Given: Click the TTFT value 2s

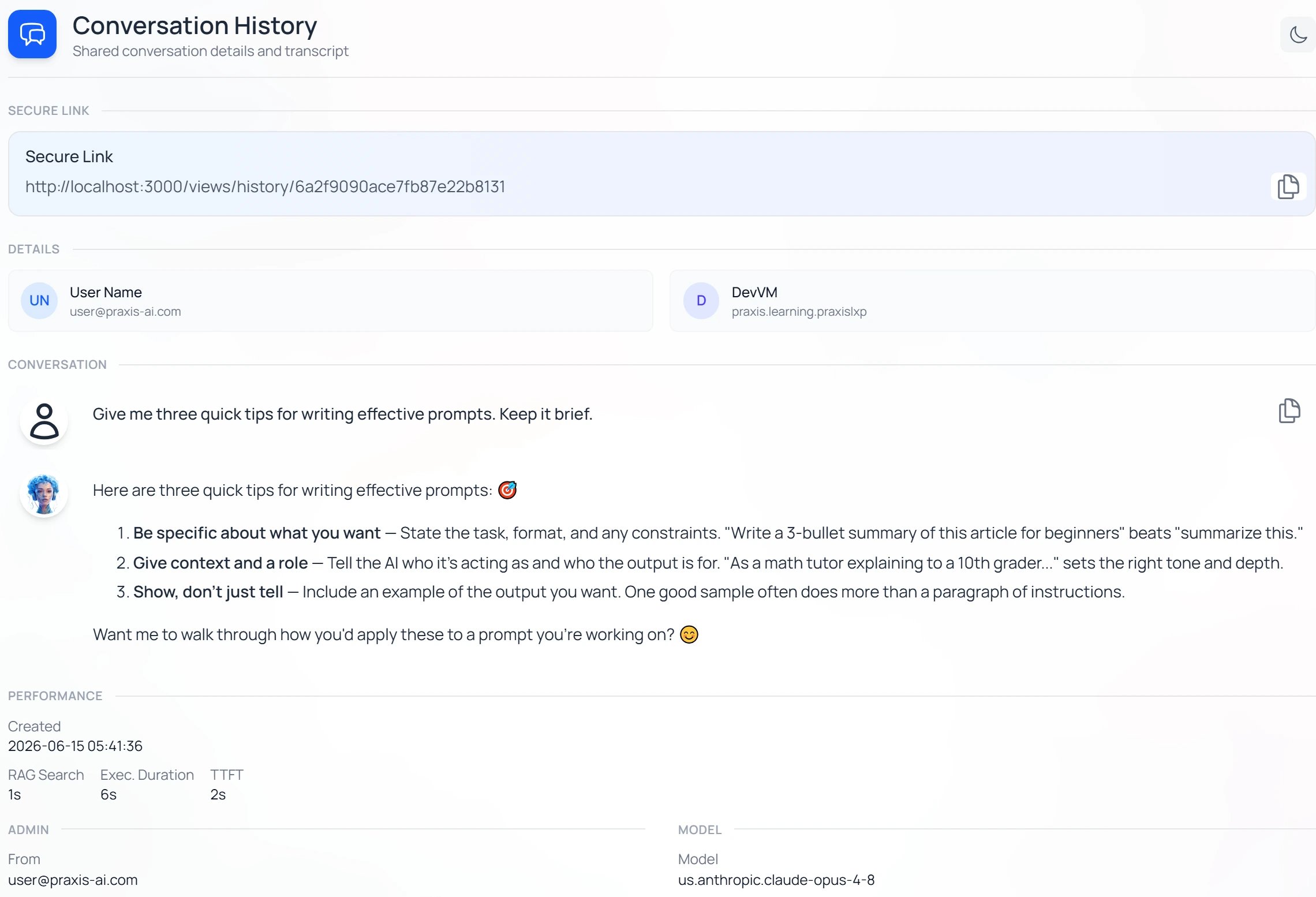Looking at the screenshot, I should [218, 795].
